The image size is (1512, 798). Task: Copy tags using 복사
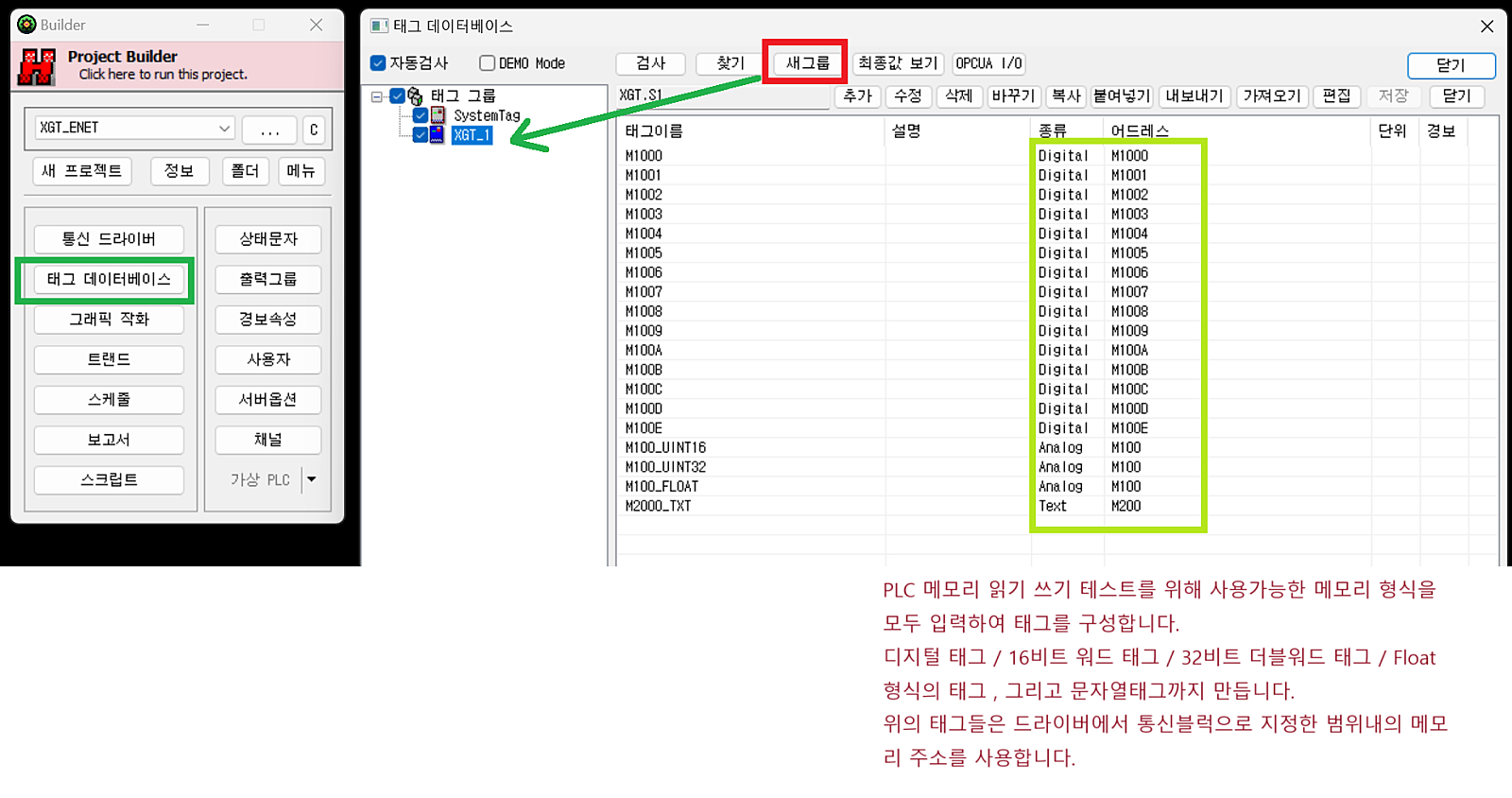[1066, 96]
